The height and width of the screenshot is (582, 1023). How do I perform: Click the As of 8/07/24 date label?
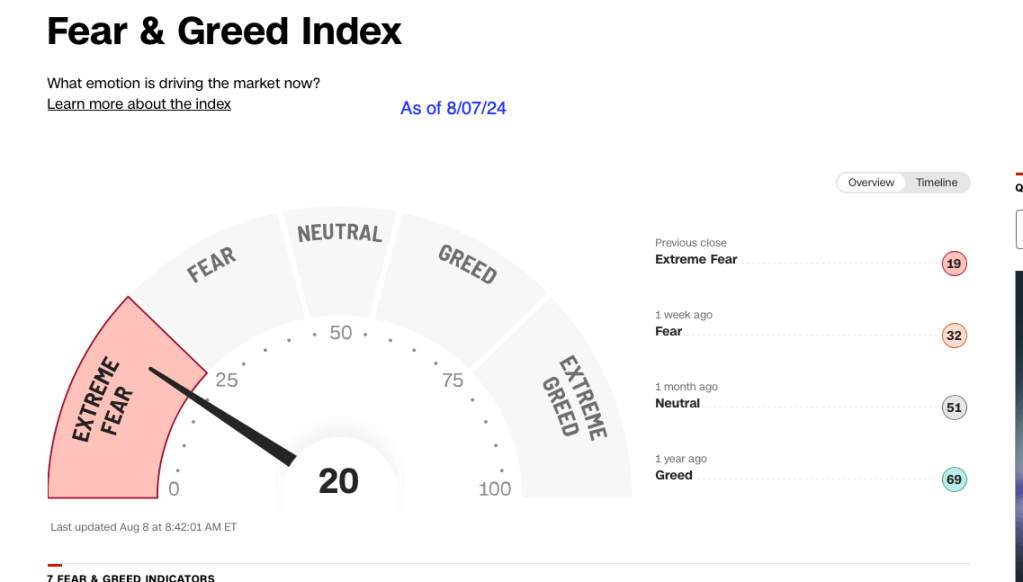453,108
